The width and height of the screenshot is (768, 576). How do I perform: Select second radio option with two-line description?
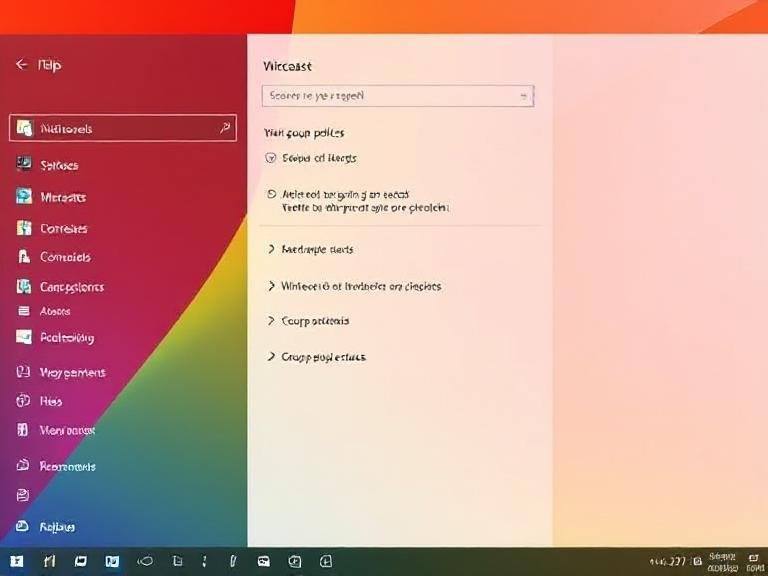[271, 194]
